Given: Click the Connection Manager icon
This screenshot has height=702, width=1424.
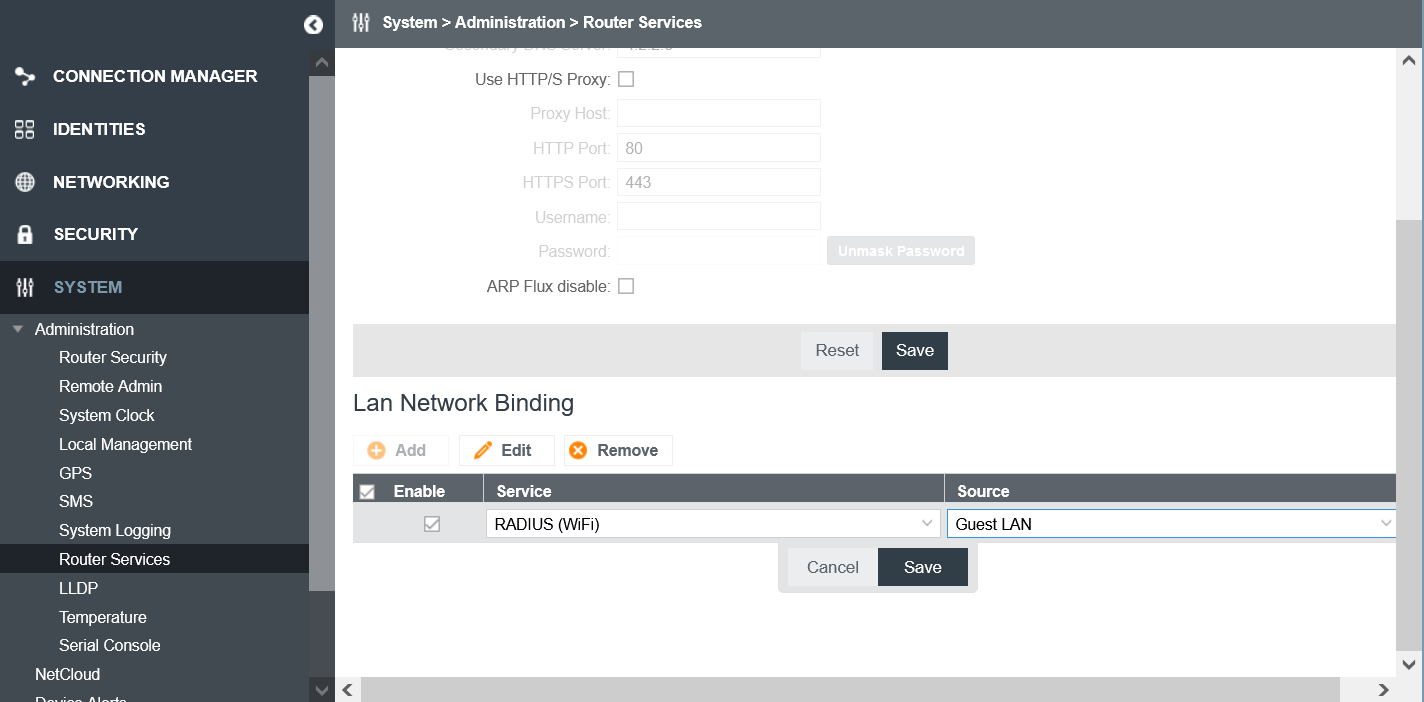Looking at the screenshot, I should tap(25, 76).
